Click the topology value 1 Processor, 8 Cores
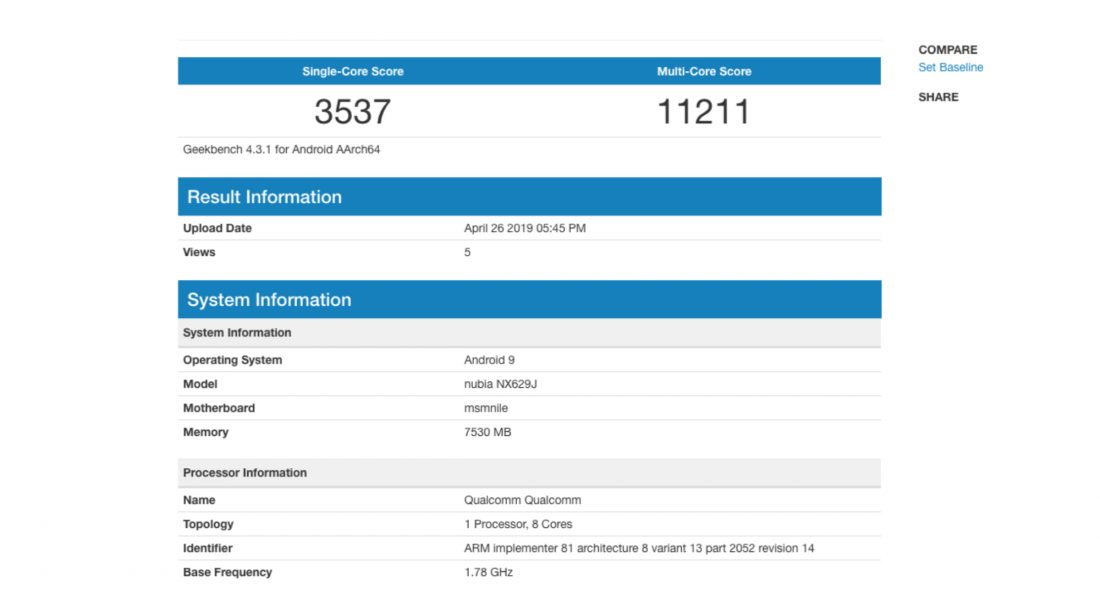 518,524
